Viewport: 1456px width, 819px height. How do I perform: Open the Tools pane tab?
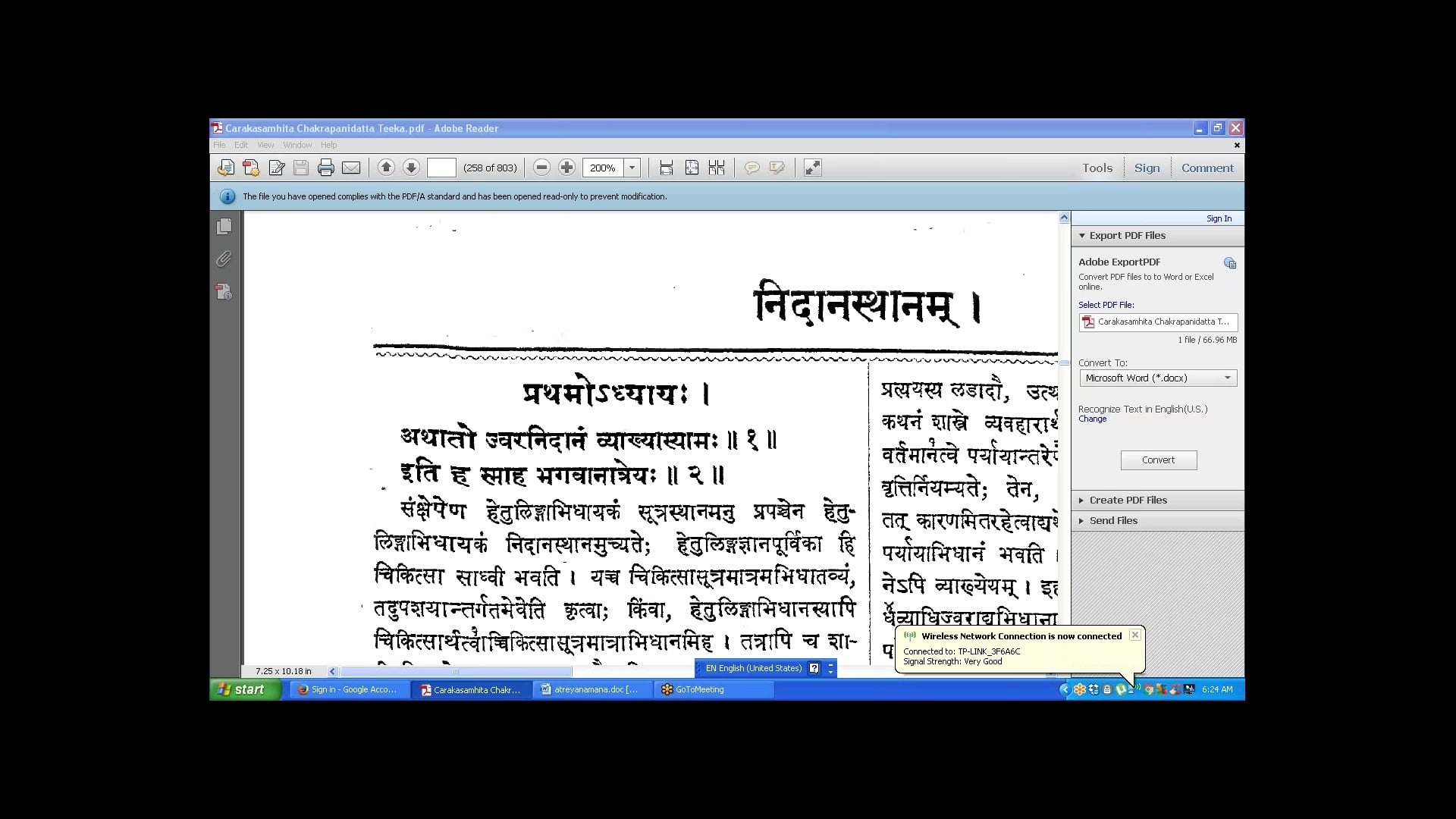click(x=1097, y=168)
